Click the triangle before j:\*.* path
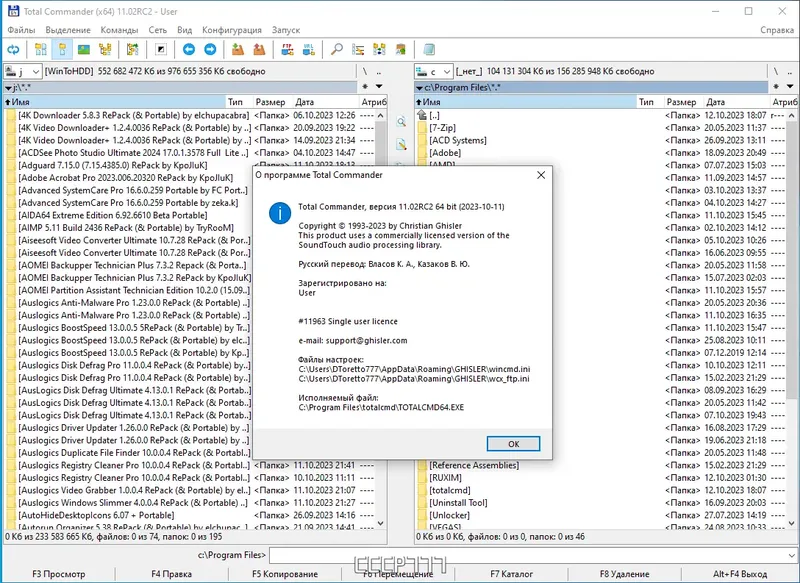This screenshot has width=800, height=583. tap(8, 88)
